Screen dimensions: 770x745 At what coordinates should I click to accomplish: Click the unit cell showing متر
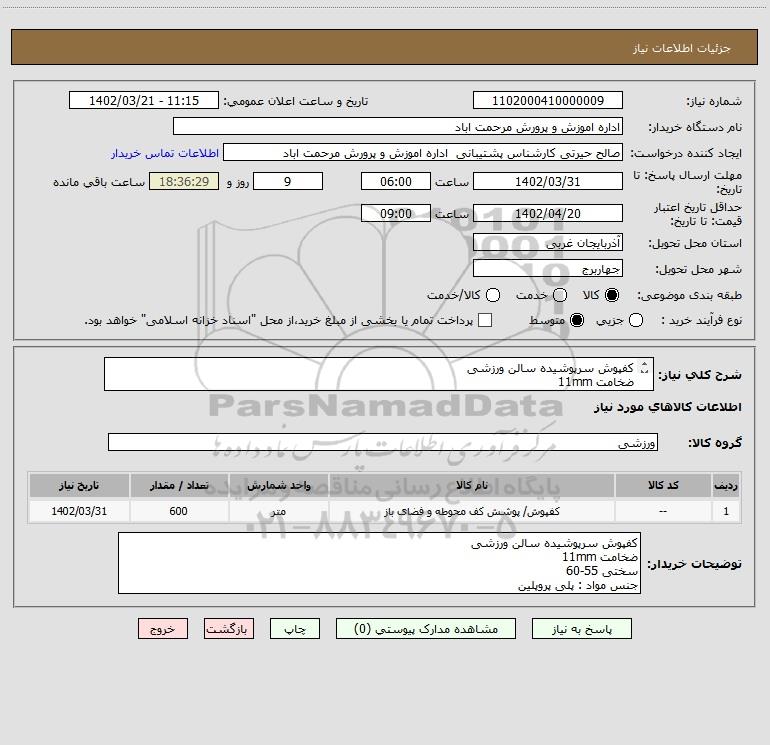tap(278, 511)
